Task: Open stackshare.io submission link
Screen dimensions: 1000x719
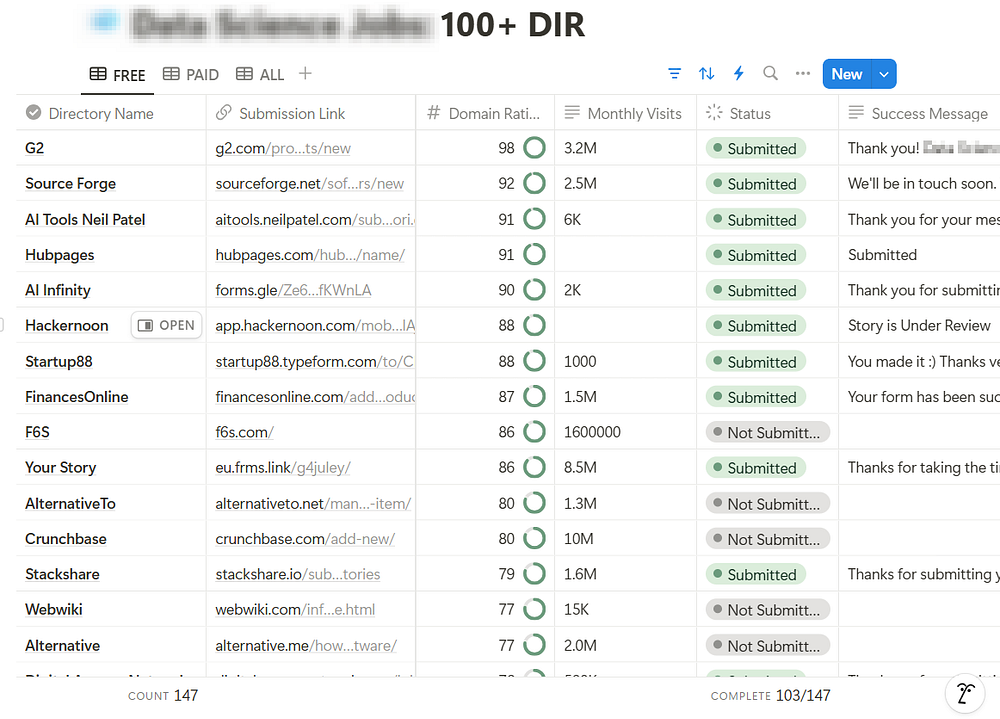Action: (x=298, y=574)
